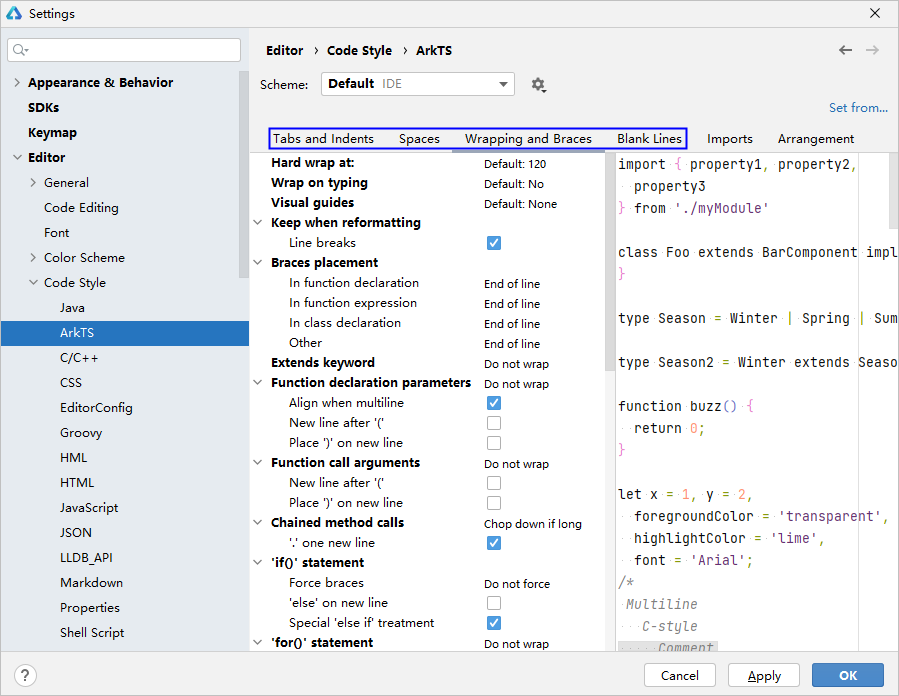This screenshot has width=899, height=696.
Task: Switch to the Spaces tab
Action: pos(419,139)
